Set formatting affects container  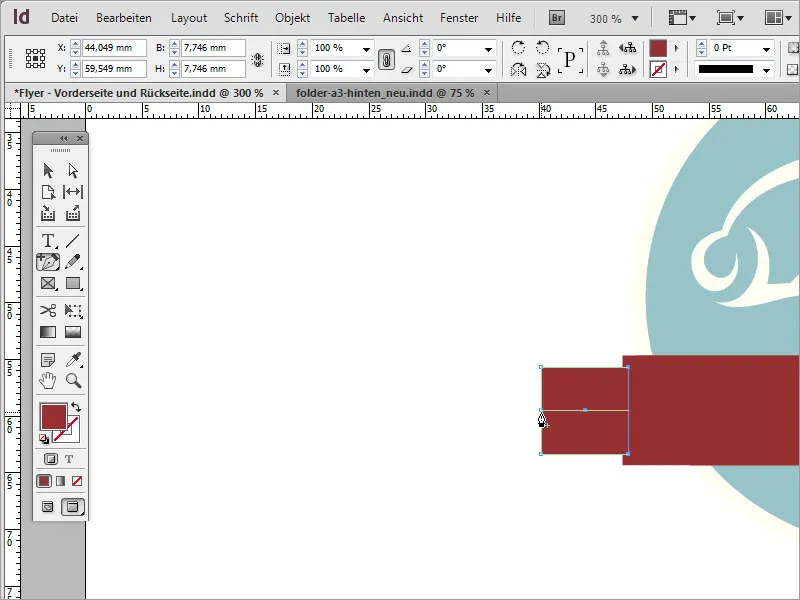51,459
